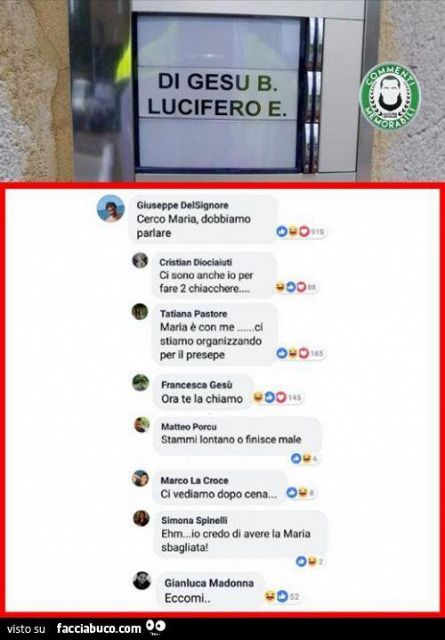Click Tatiana Pastore's avatar

tap(140, 311)
